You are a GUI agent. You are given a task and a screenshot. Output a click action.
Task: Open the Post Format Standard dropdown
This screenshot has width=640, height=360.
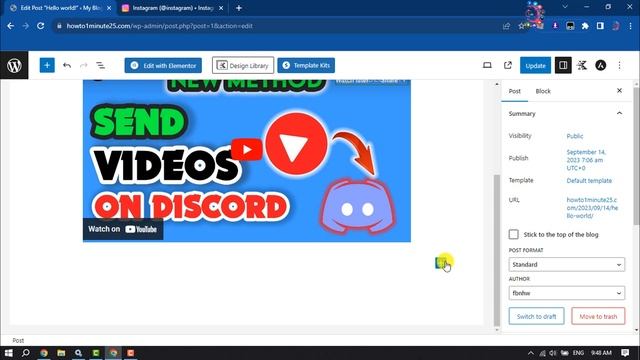tap(567, 264)
